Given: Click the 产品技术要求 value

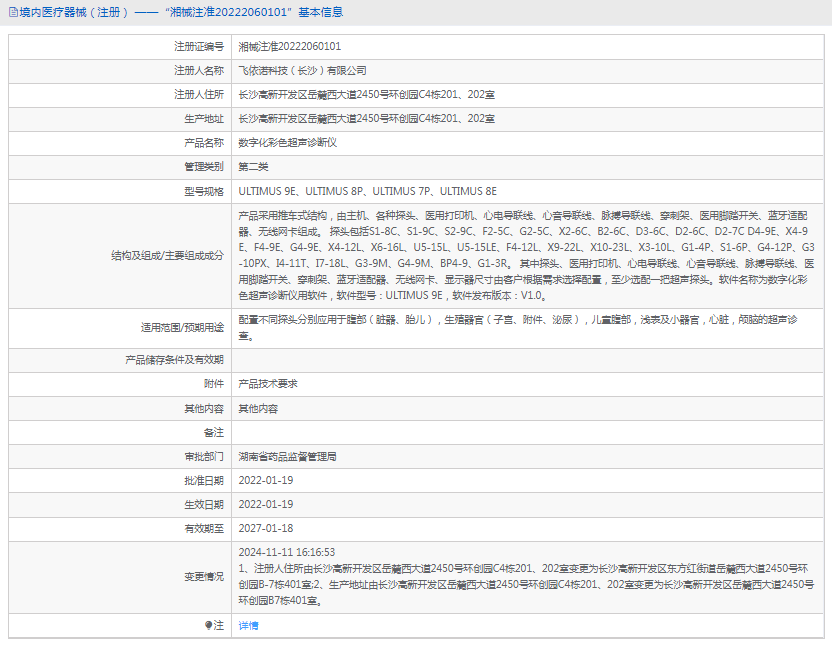Looking at the screenshot, I should click(268, 384).
